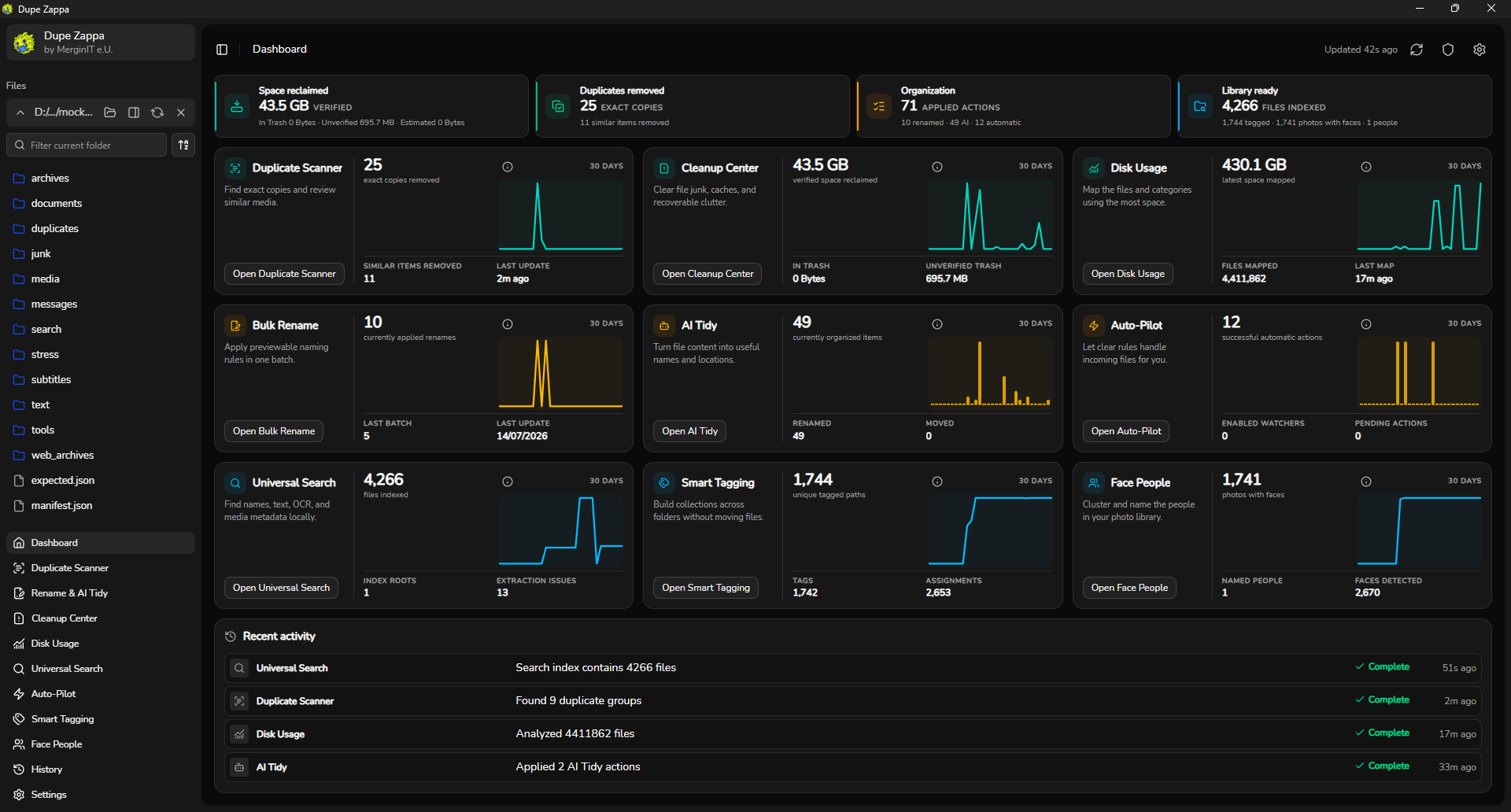Click the Cleanup Center card icon
This screenshot has width=1511, height=812.
point(664,168)
